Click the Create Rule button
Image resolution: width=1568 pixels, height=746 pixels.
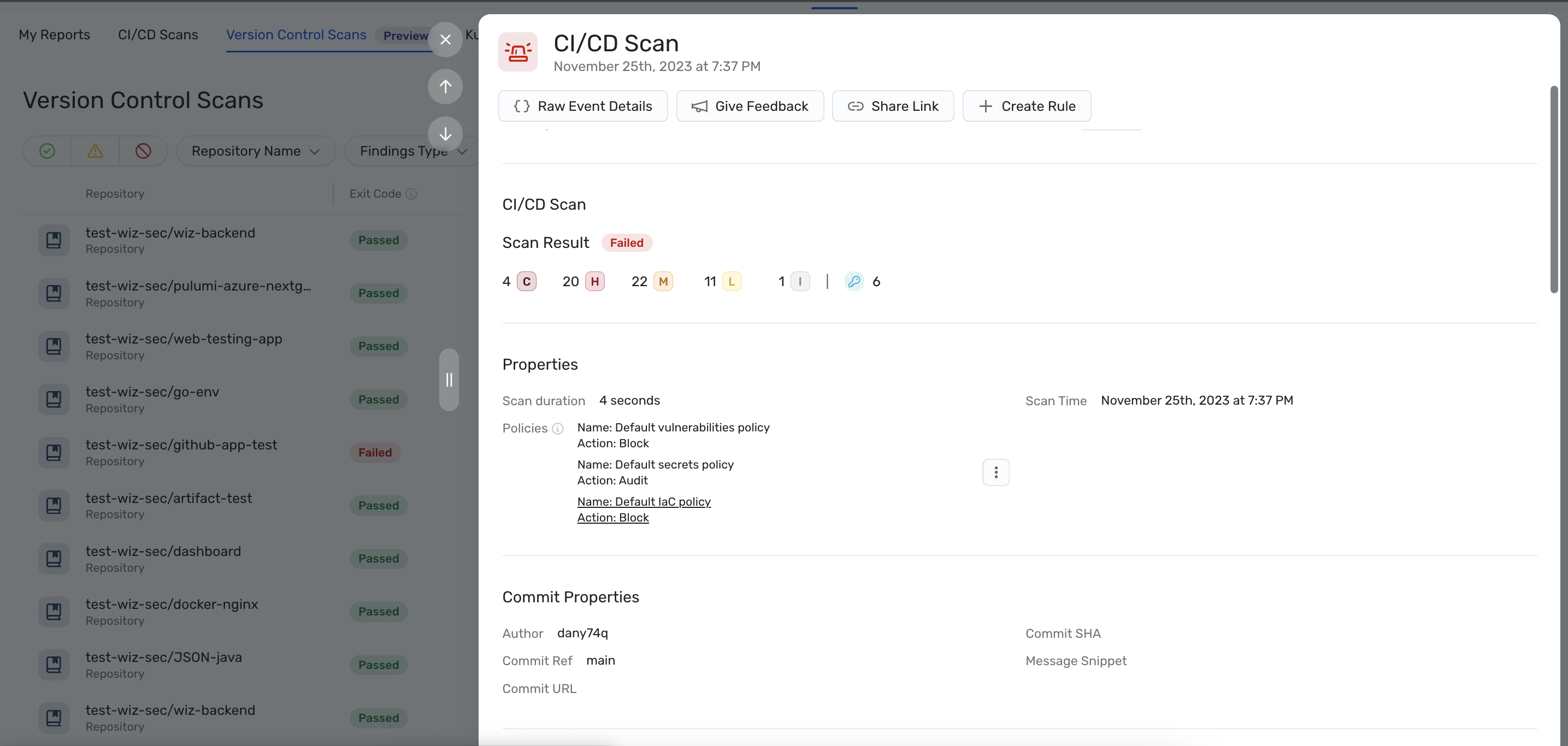pos(1027,105)
